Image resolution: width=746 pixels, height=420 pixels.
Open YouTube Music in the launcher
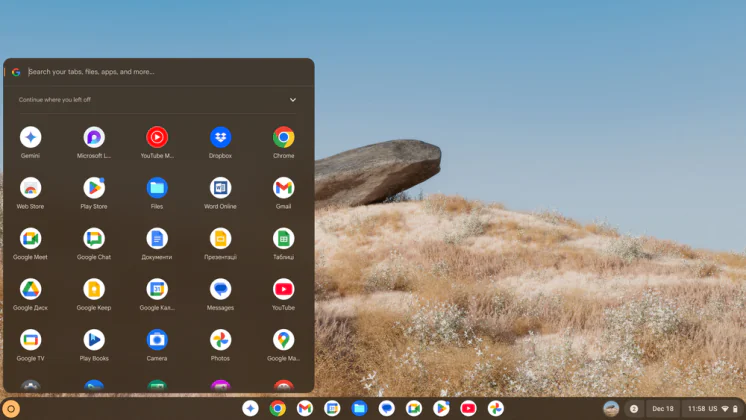tap(157, 137)
